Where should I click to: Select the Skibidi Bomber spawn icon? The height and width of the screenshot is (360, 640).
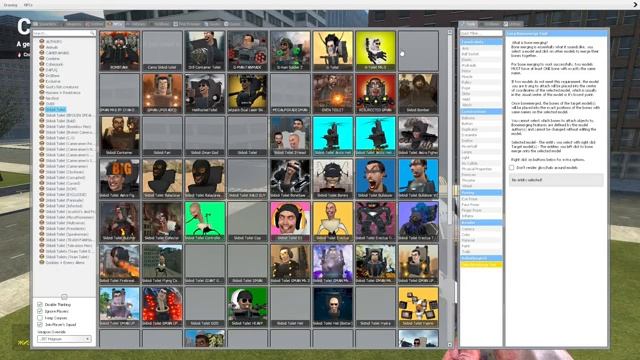(418, 93)
